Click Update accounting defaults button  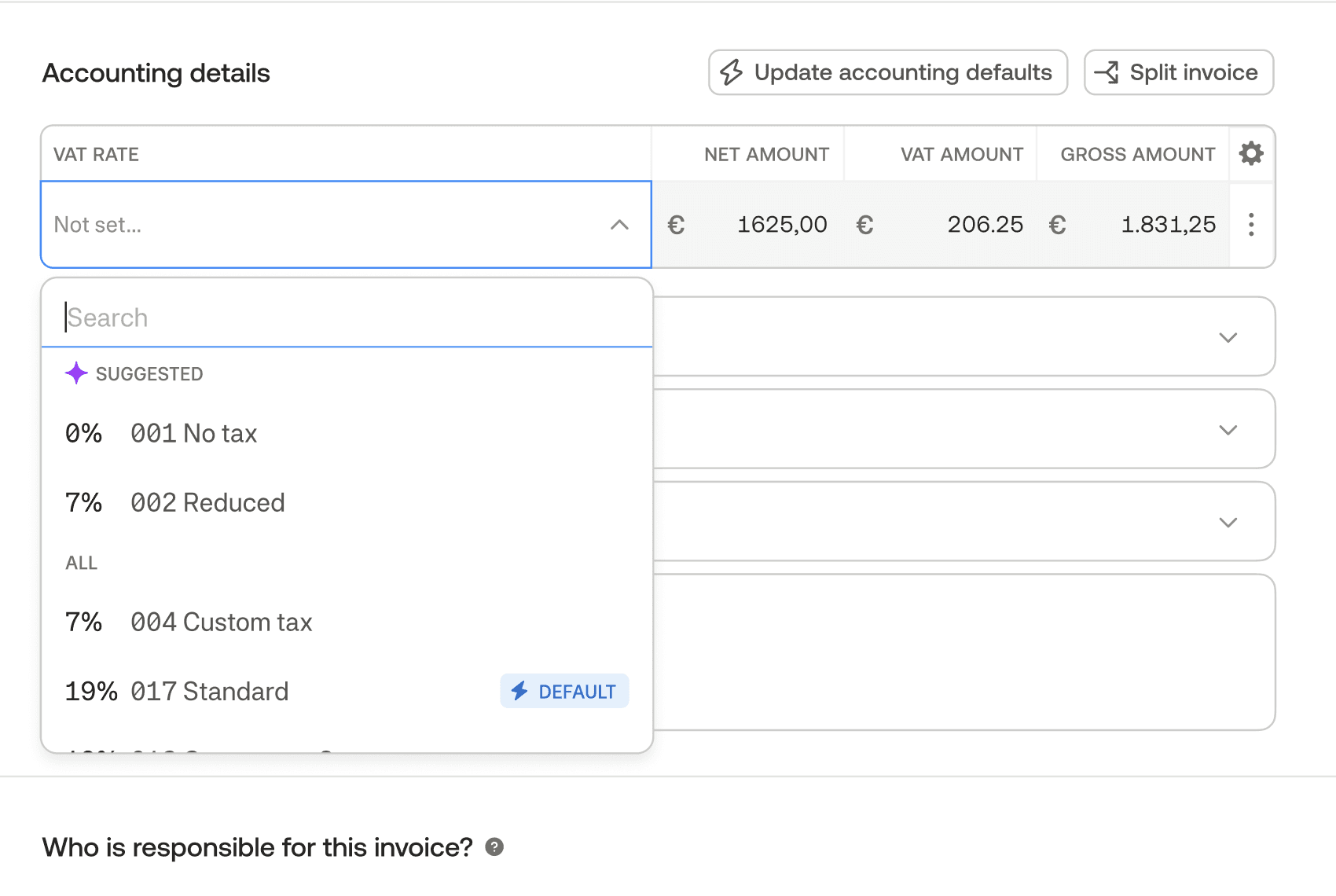888,72
